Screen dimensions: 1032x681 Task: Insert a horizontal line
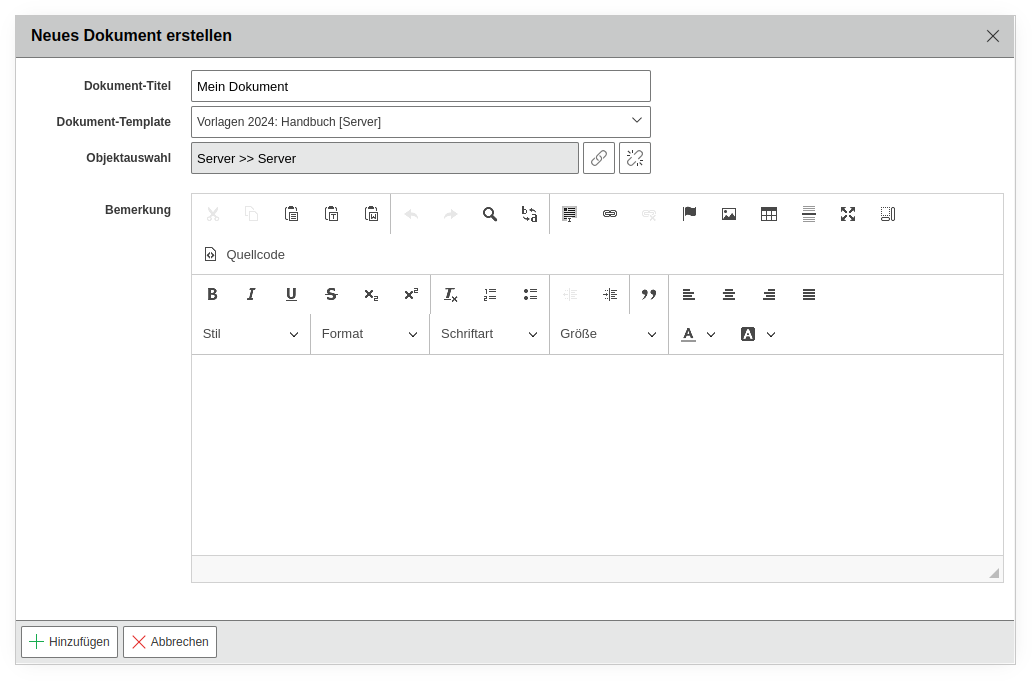coord(809,214)
